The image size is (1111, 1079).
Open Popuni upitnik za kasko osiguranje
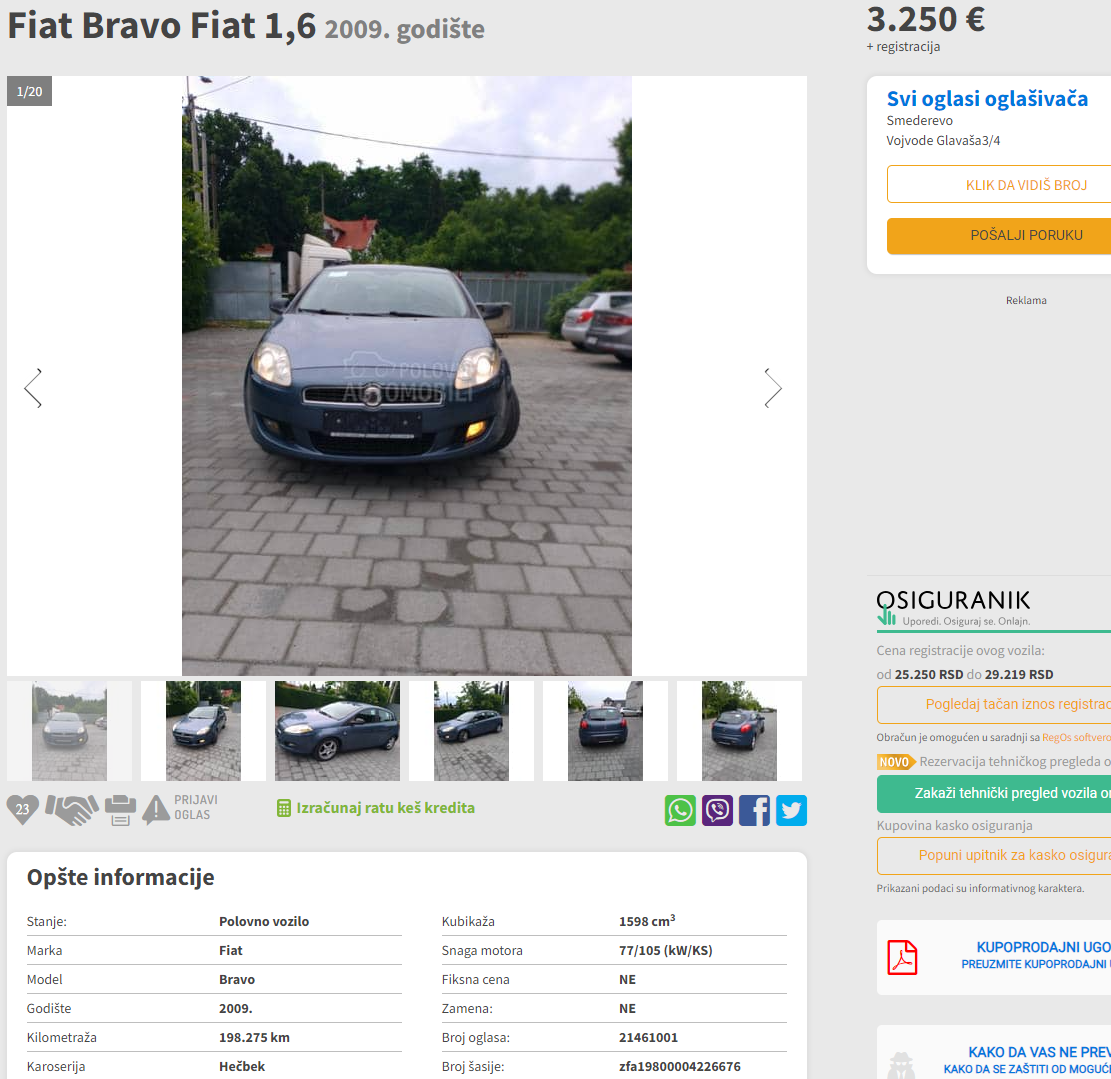pos(993,855)
